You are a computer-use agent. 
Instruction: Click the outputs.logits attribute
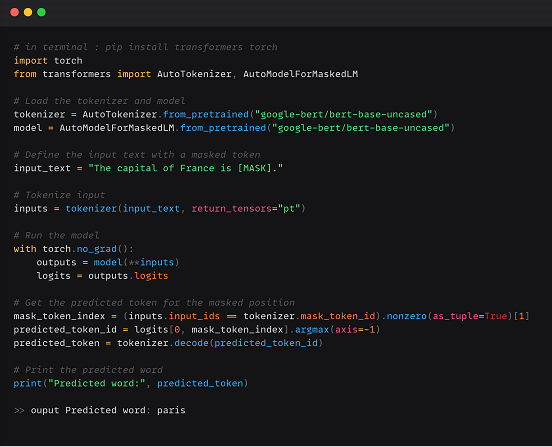click(128, 276)
